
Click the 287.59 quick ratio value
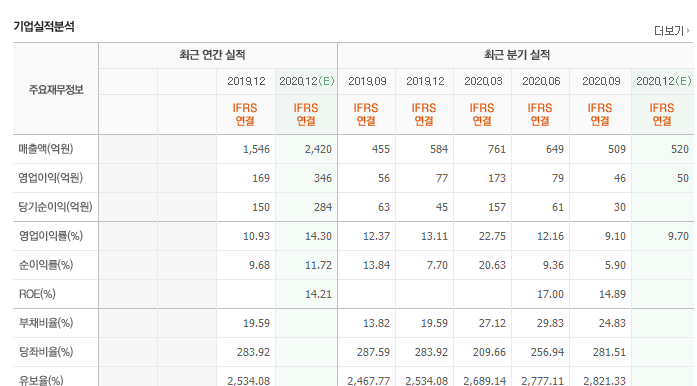tap(373, 352)
